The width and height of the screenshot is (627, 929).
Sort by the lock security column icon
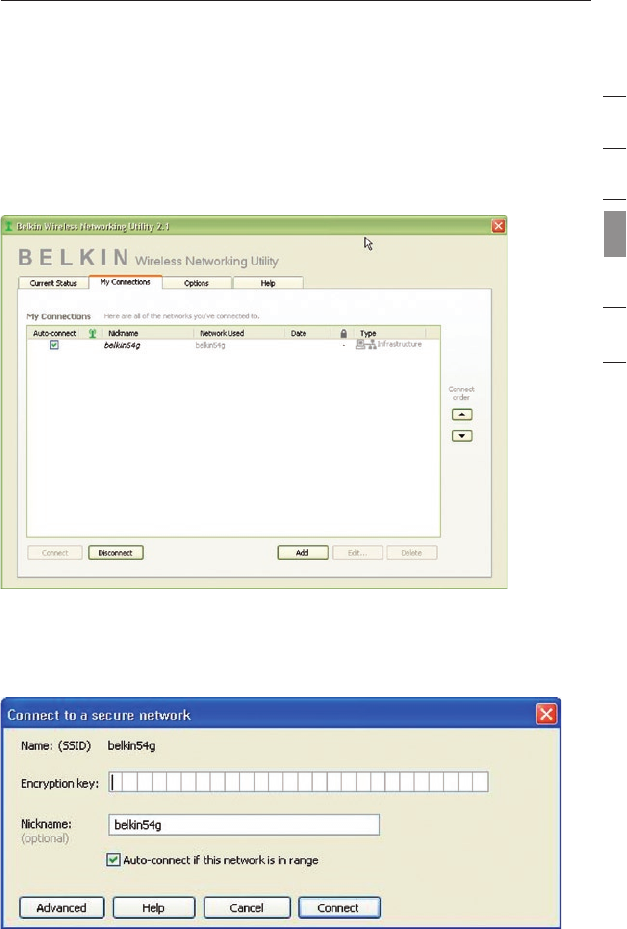(x=343, y=334)
